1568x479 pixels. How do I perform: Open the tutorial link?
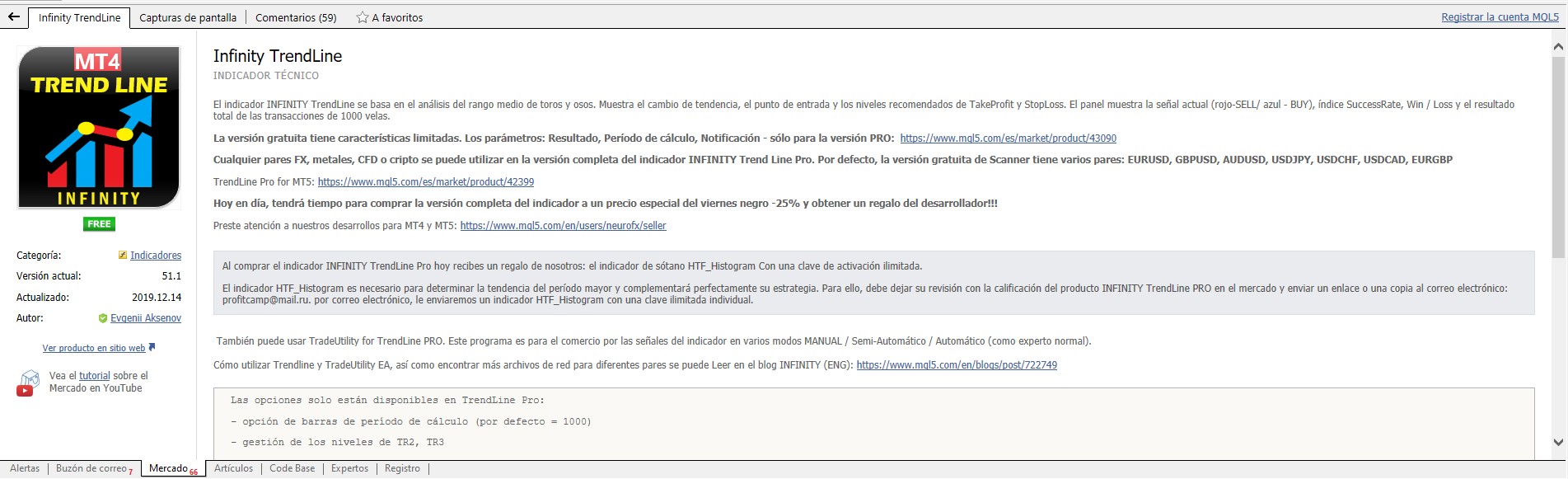[95, 376]
